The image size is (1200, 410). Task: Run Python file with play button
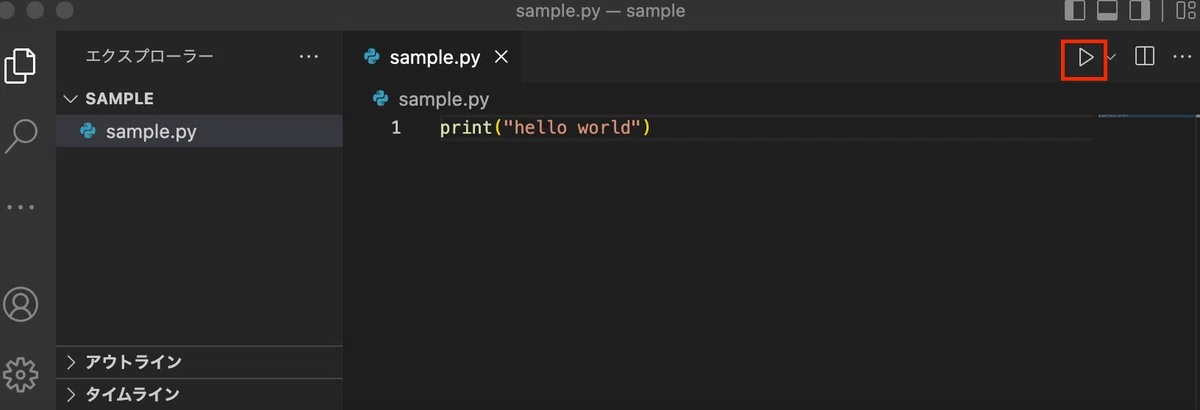tap(1085, 57)
